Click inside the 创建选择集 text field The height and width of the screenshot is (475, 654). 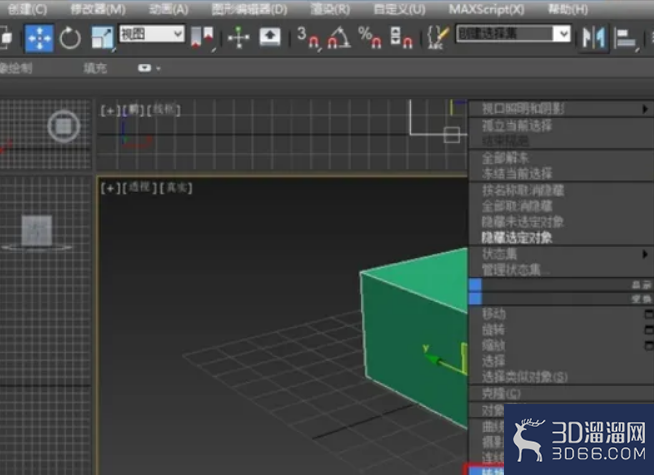[504, 33]
